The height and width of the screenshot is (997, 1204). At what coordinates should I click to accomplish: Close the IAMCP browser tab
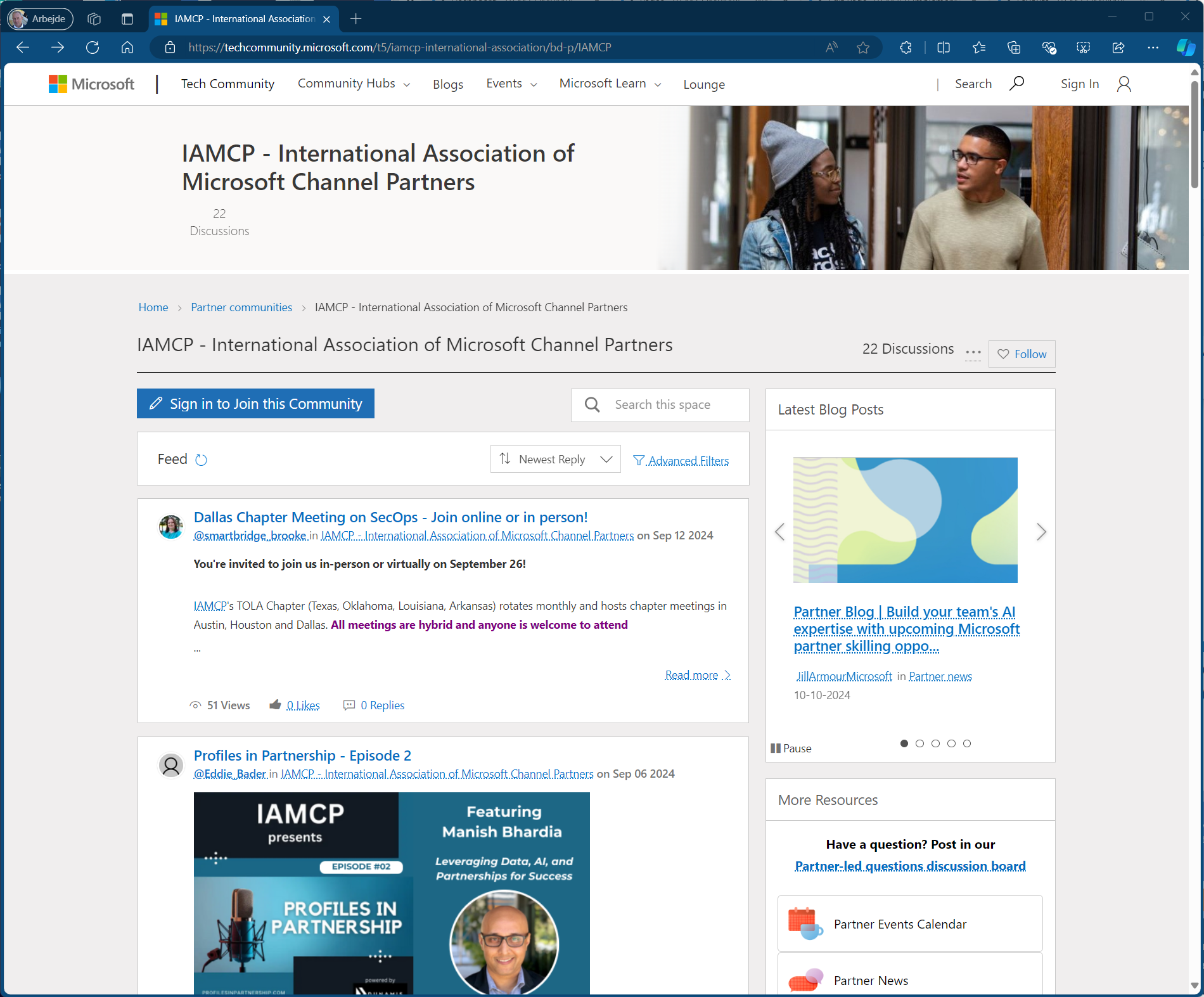[327, 20]
